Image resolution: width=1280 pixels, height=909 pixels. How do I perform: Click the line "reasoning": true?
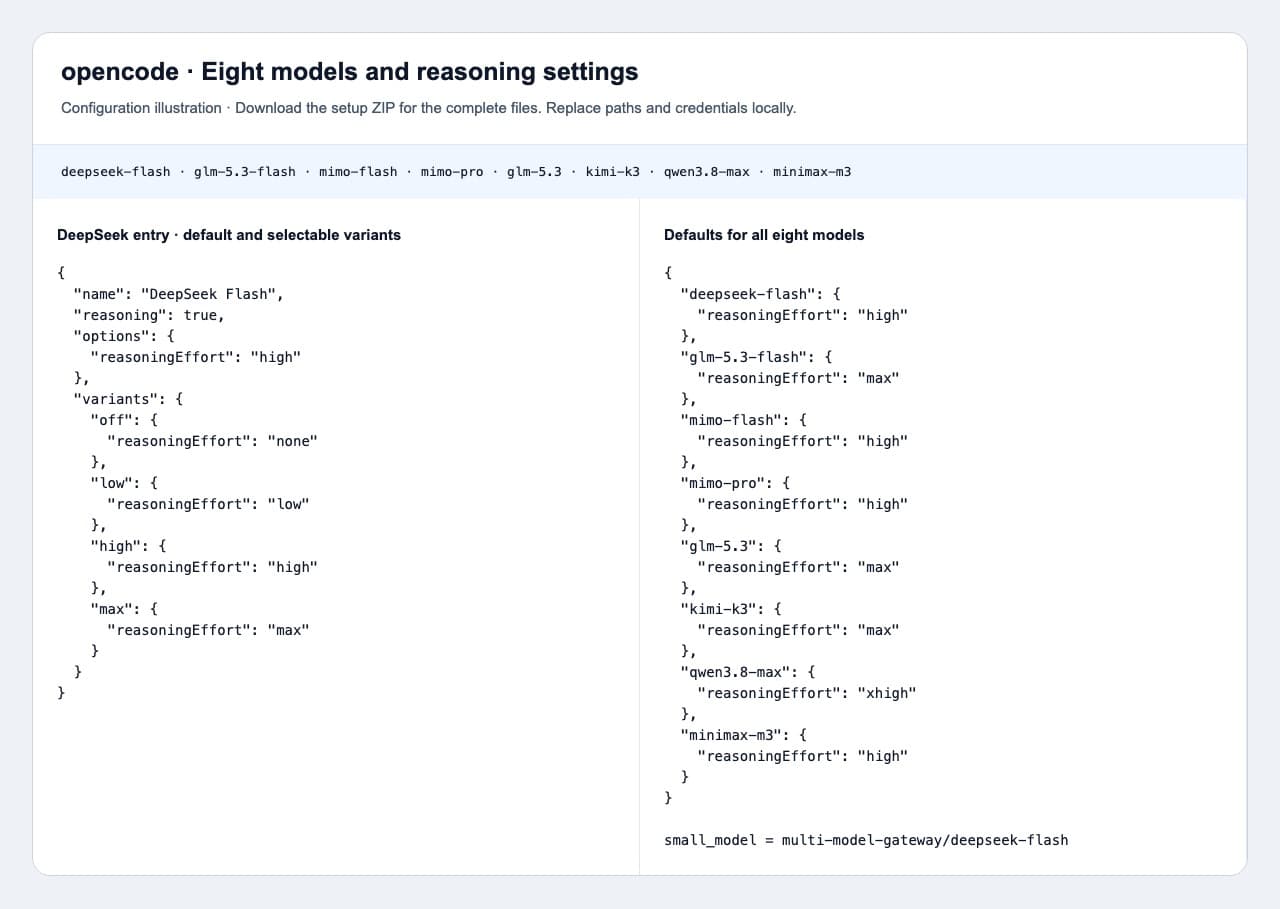click(x=149, y=315)
